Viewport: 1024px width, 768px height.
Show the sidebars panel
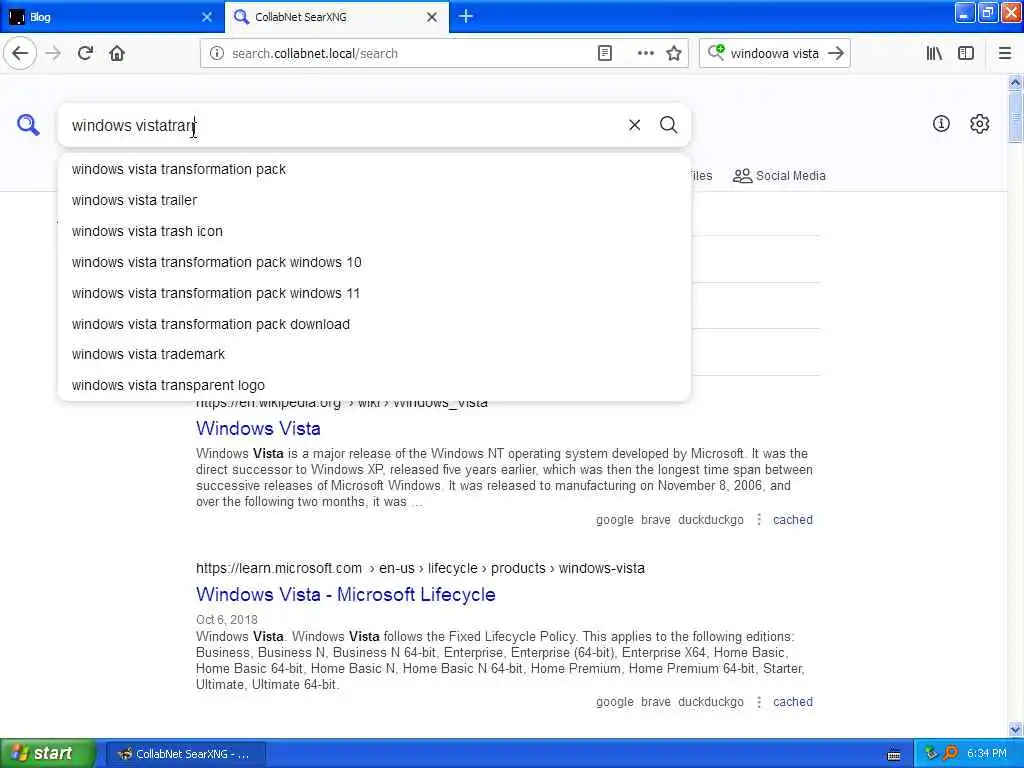click(966, 54)
